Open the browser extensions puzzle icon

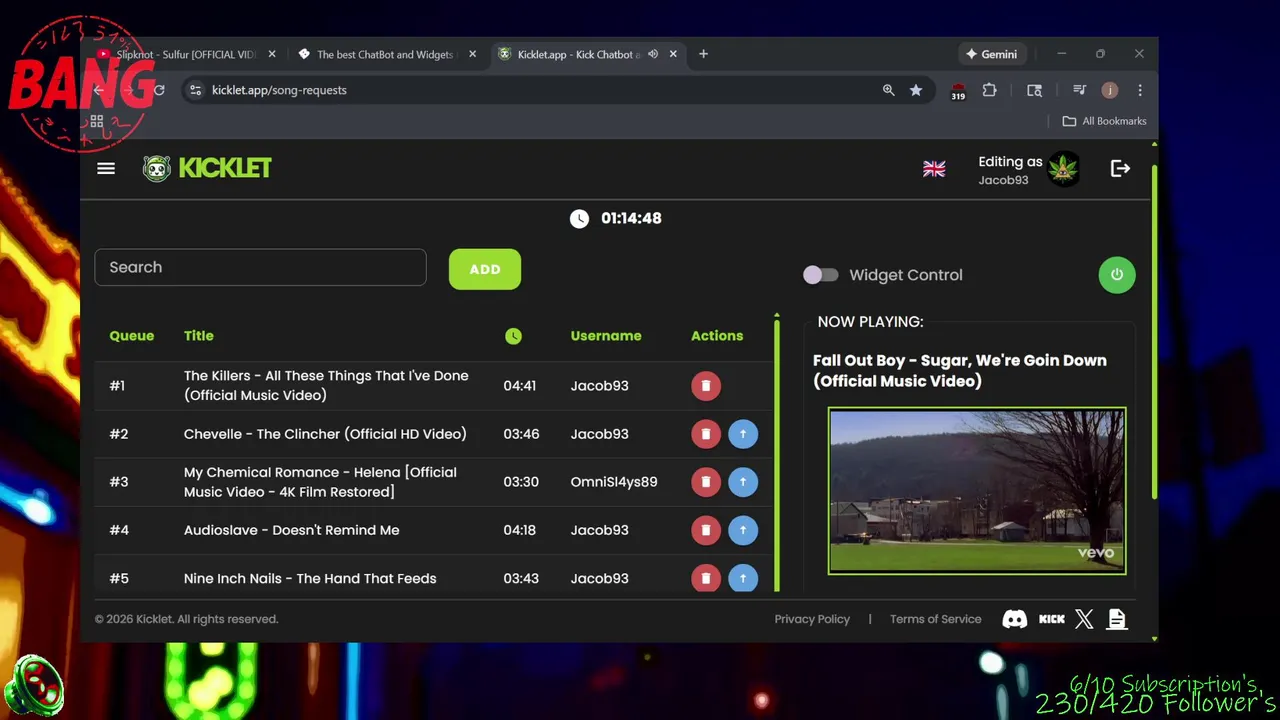tap(989, 90)
